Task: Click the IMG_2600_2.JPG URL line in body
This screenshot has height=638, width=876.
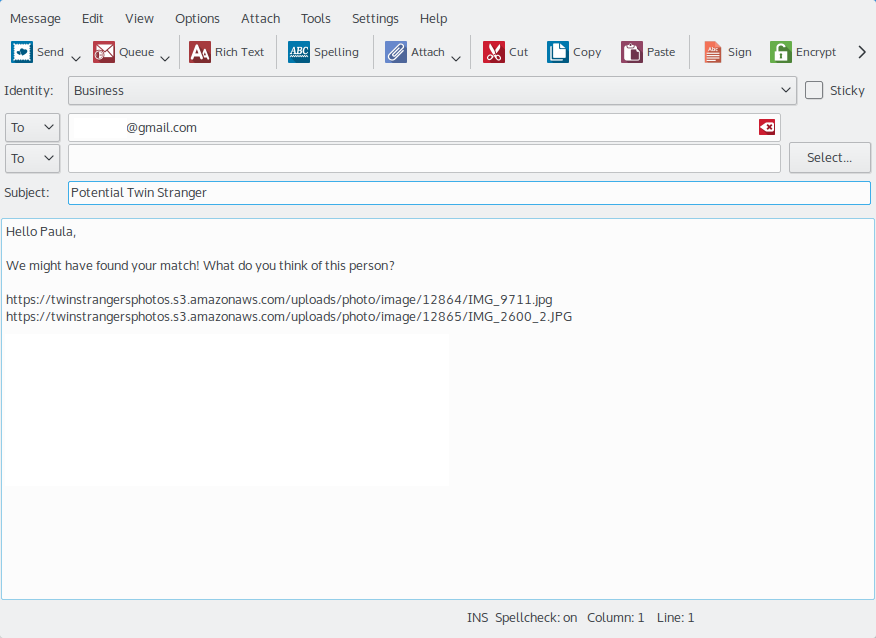Action: 289,317
